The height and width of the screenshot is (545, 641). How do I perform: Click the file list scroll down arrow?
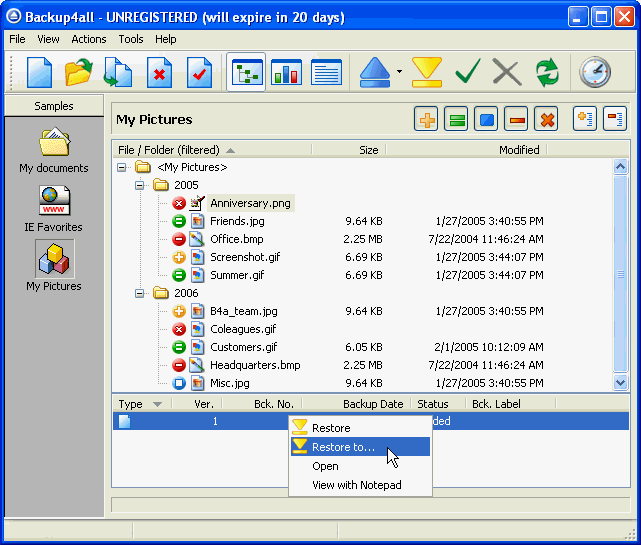click(620, 382)
